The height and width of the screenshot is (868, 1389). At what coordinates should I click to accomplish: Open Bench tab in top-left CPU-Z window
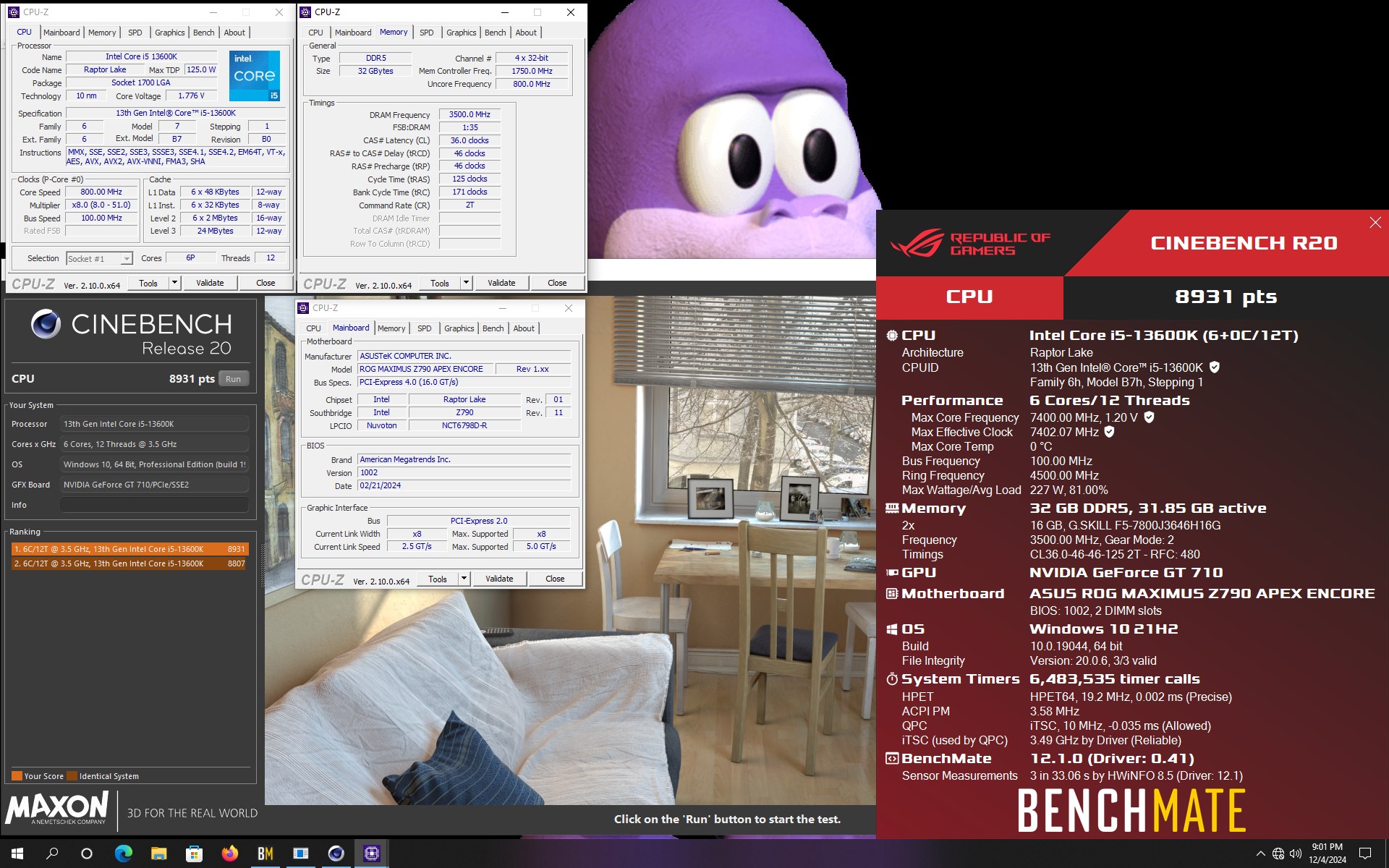click(203, 33)
